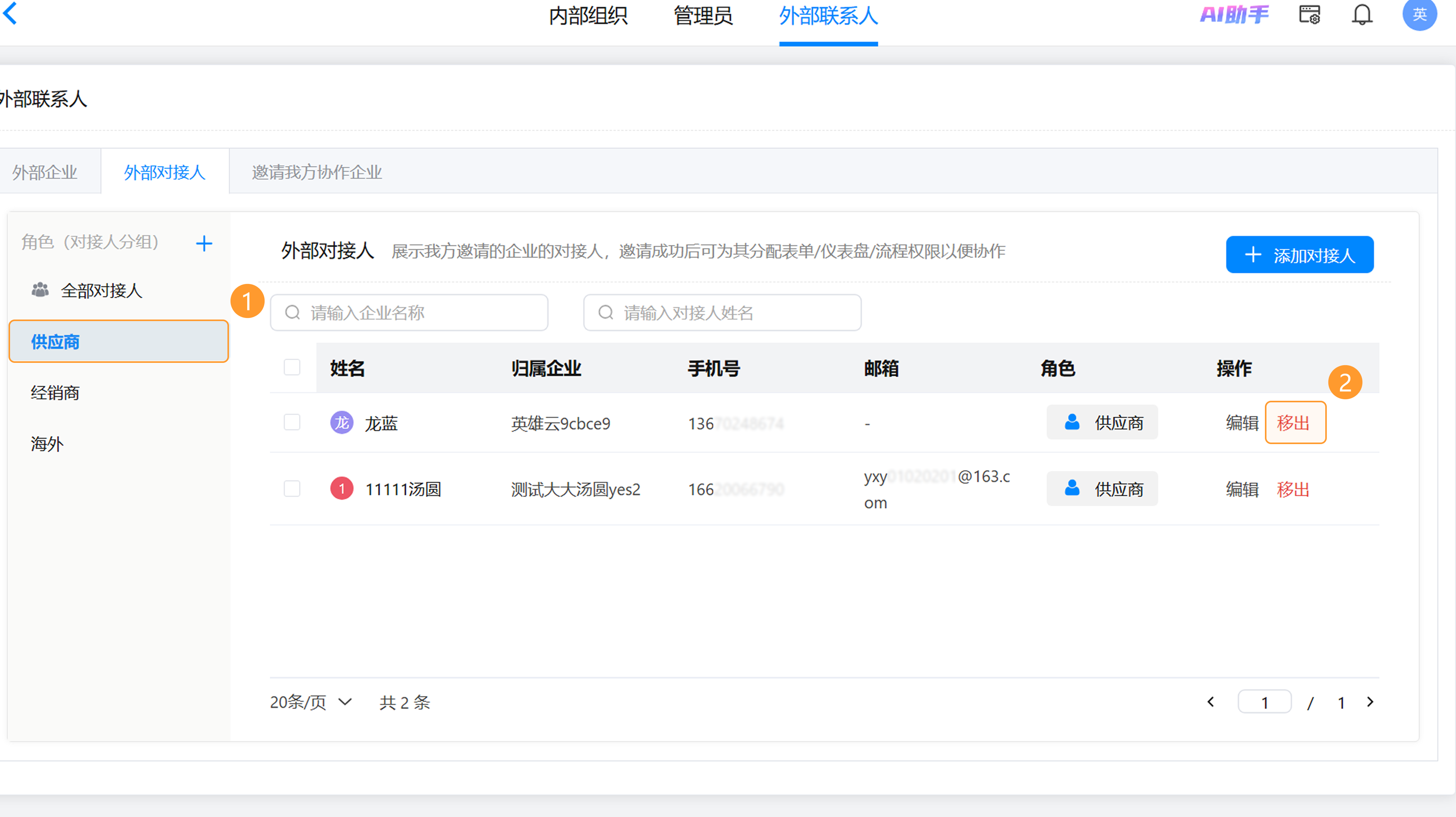
Task: Click the 全部对接人 people group icon
Action: 40,290
